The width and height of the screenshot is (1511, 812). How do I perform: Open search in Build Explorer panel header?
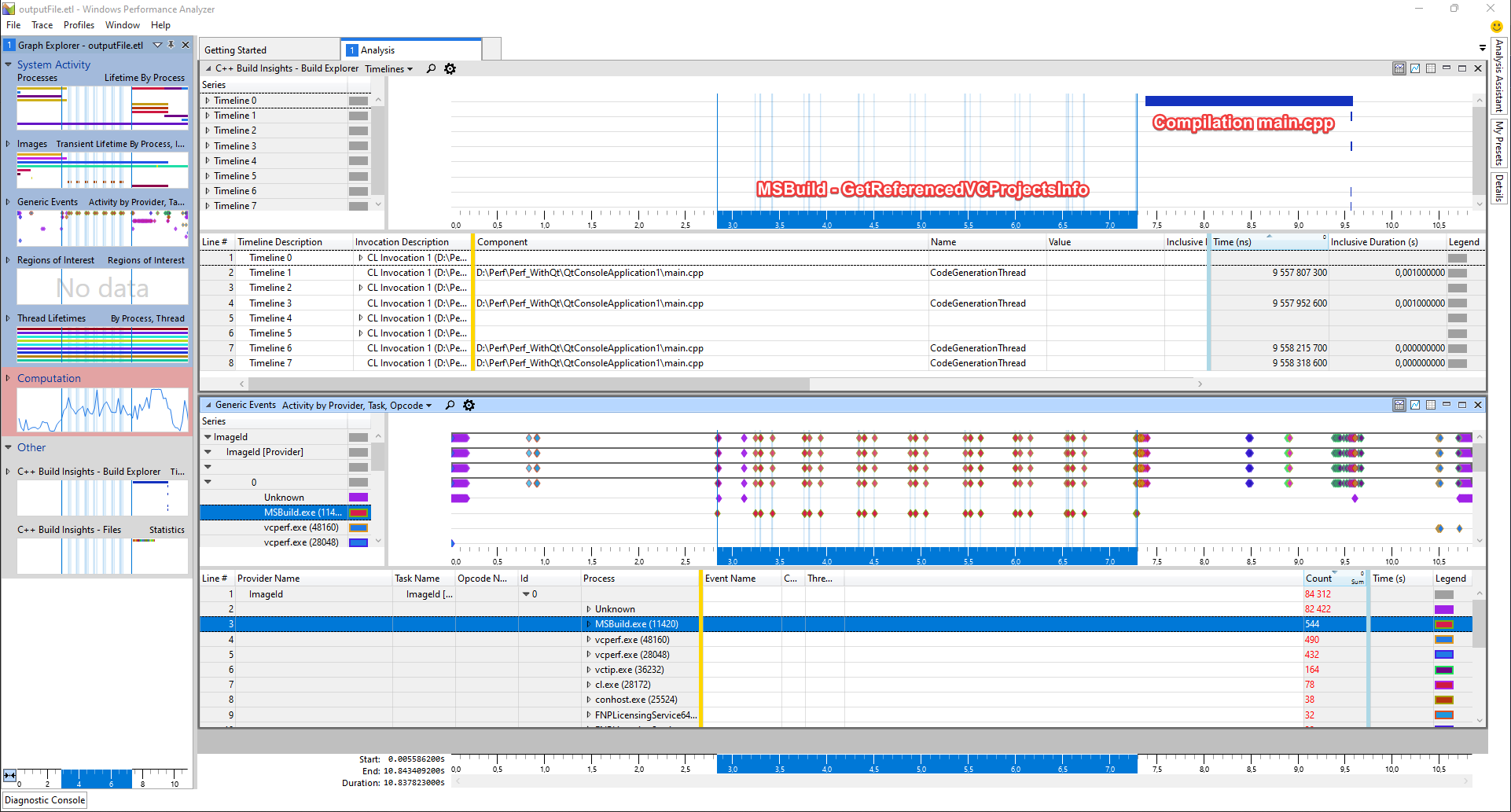431,68
